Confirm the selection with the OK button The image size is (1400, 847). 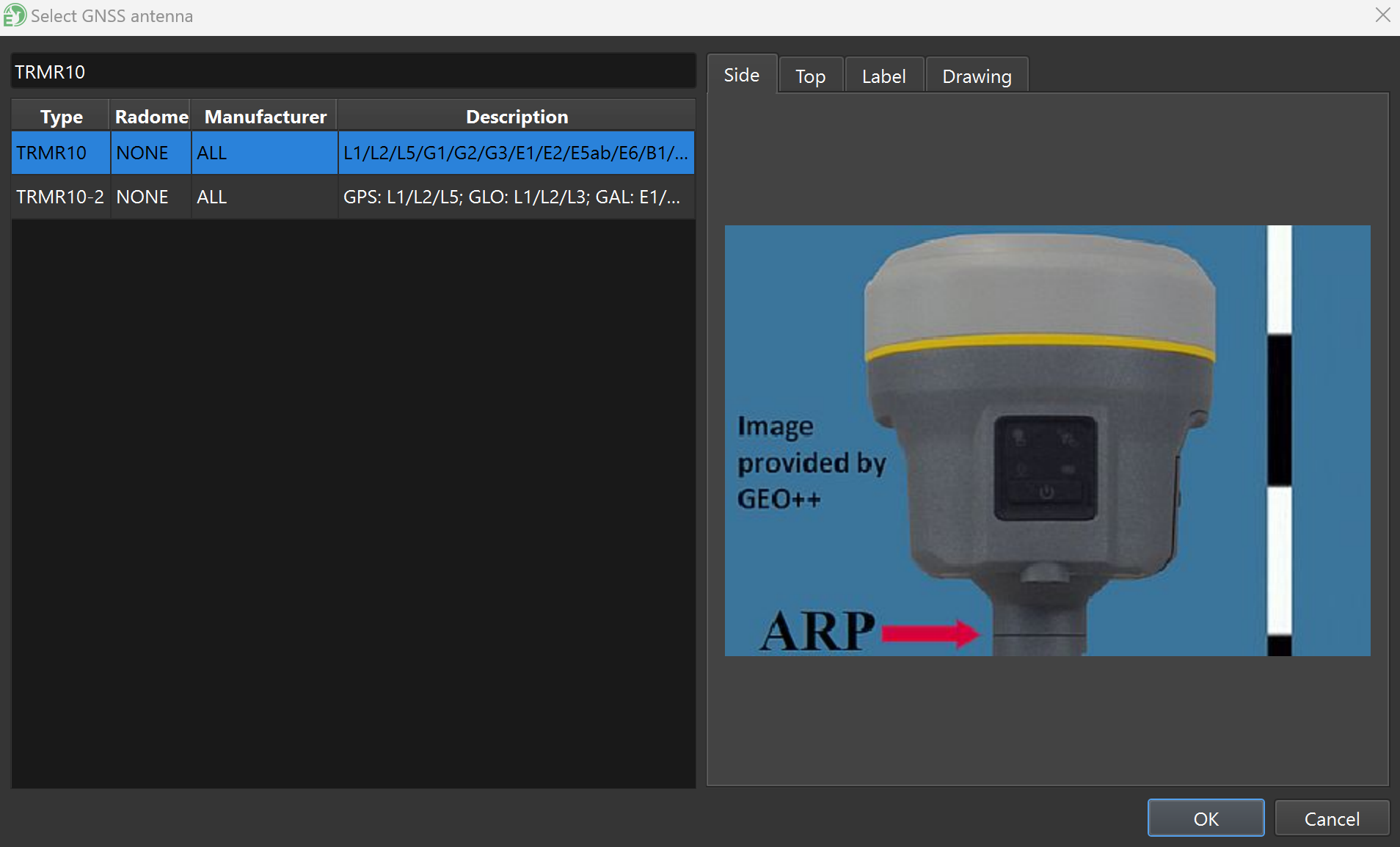[x=1206, y=818]
